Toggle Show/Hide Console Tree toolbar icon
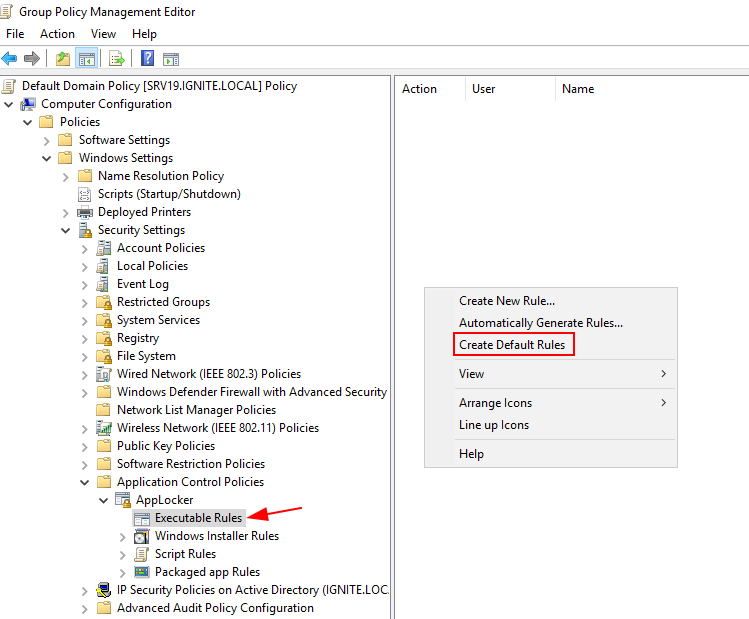 pyautogui.click(x=86, y=59)
